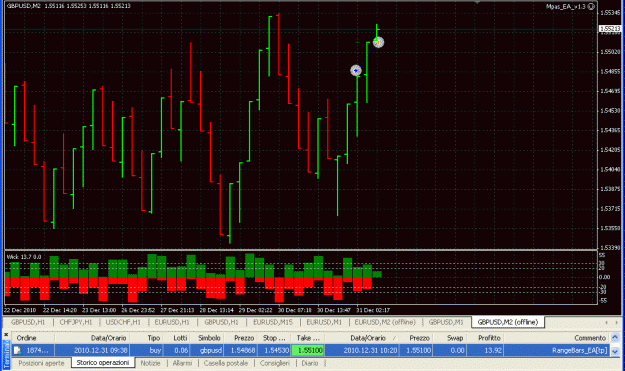625x371 pixels.
Task: Open the Notizie tab
Action: (150, 363)
